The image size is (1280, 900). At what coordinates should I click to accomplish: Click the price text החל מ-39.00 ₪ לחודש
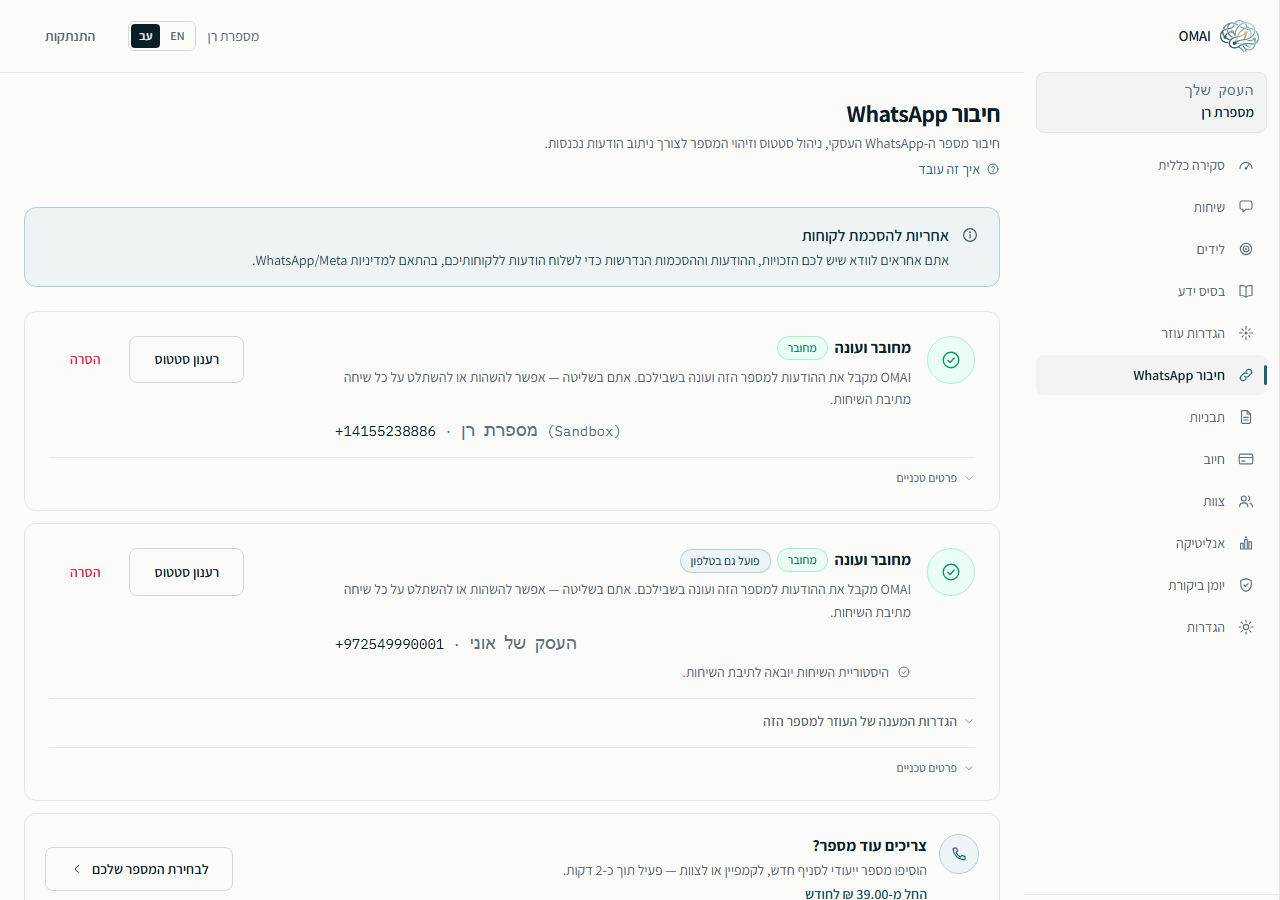pos(866,894)
